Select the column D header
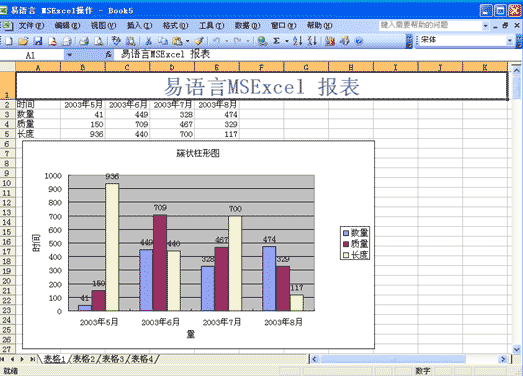 (x=172, y=67)
